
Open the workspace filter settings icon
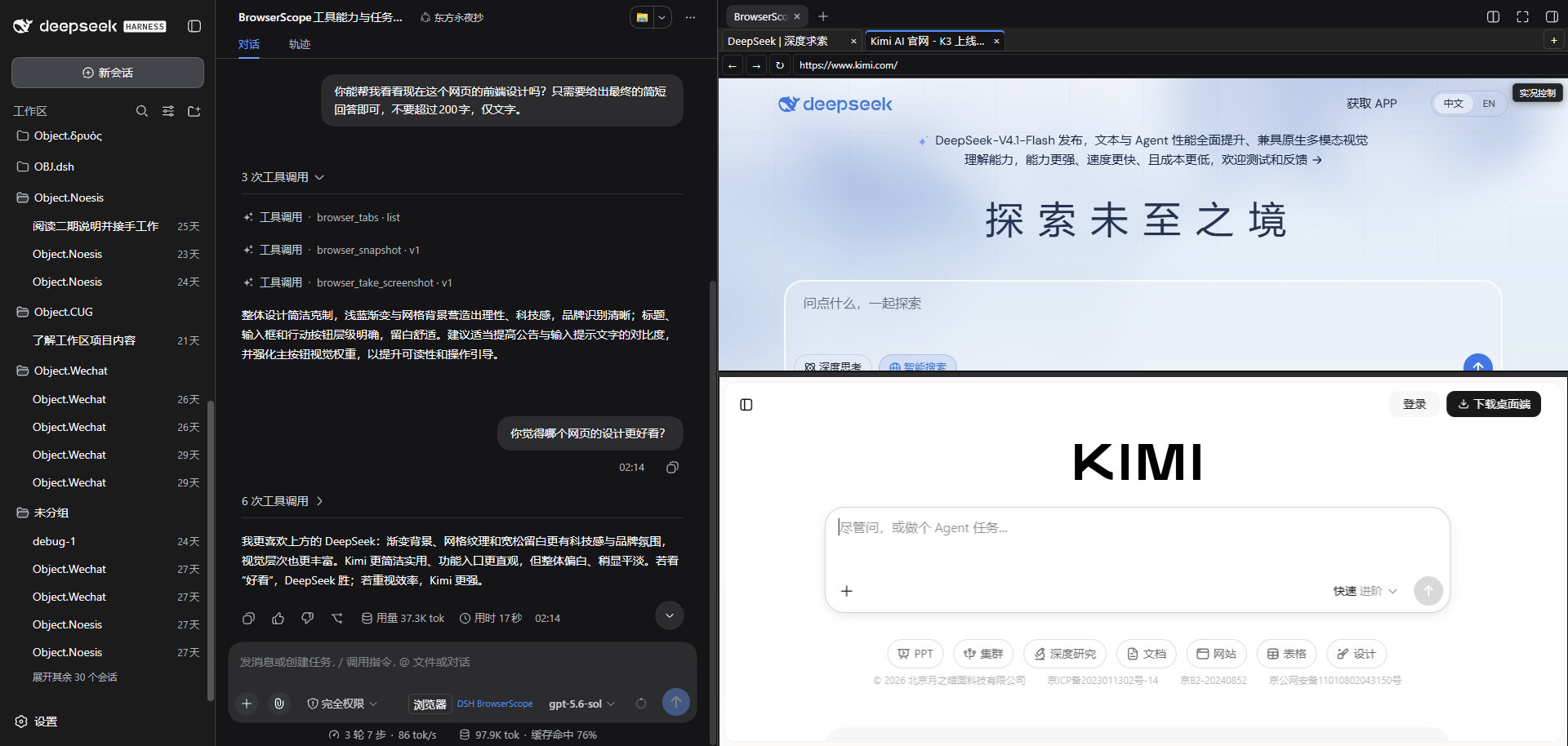pos(168,111)
